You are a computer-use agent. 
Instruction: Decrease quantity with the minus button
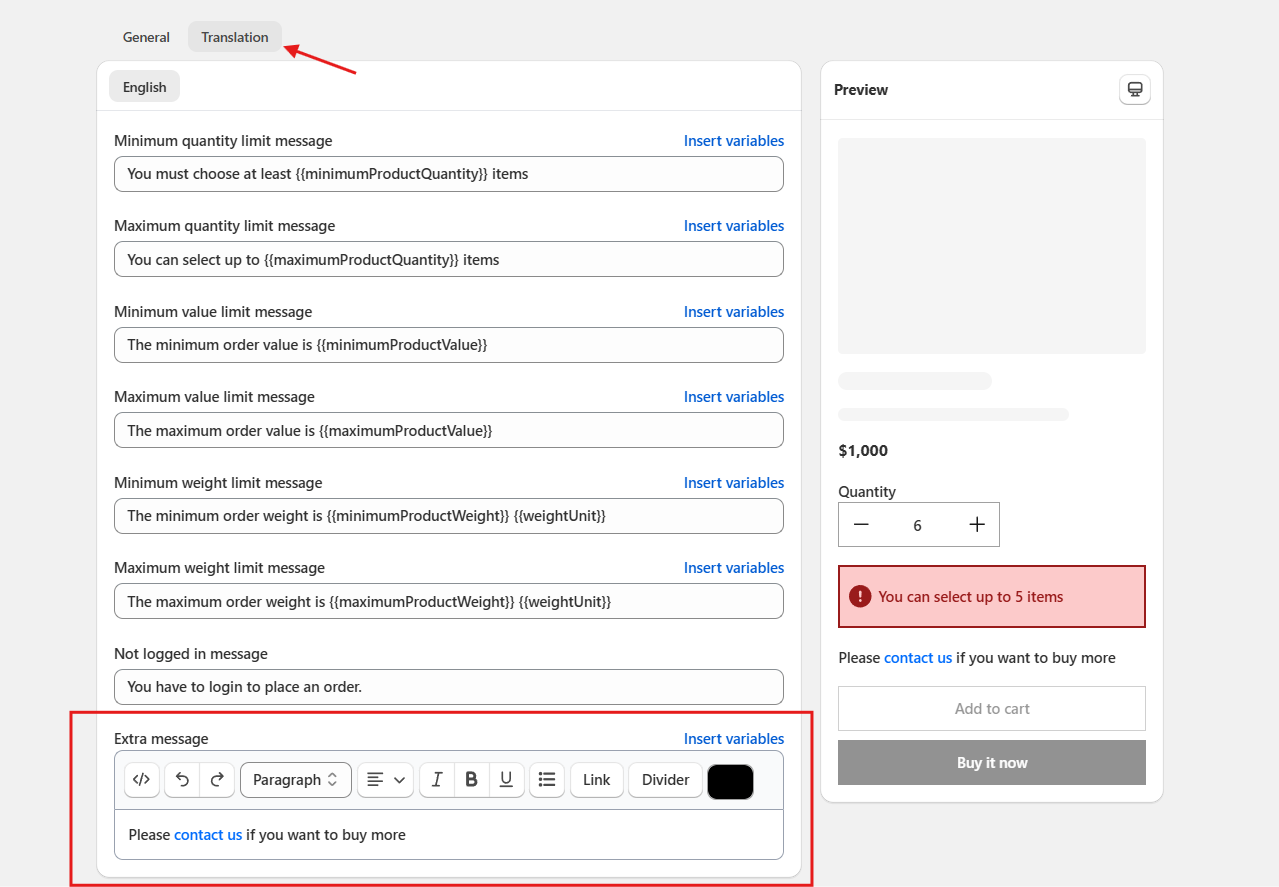click(x=861, y=525)
